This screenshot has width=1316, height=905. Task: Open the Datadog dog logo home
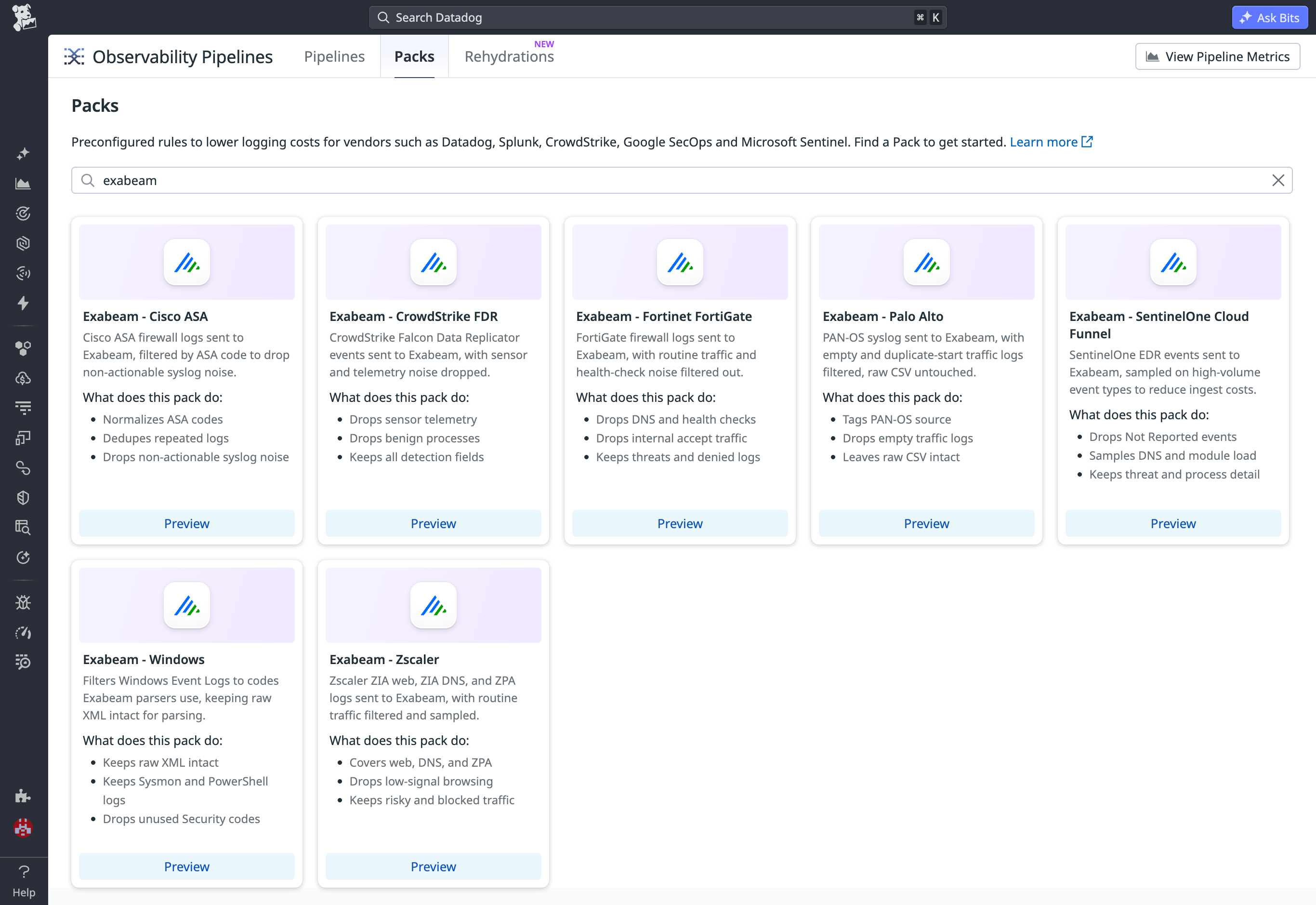pyautogui.click(x=24, y=17)
